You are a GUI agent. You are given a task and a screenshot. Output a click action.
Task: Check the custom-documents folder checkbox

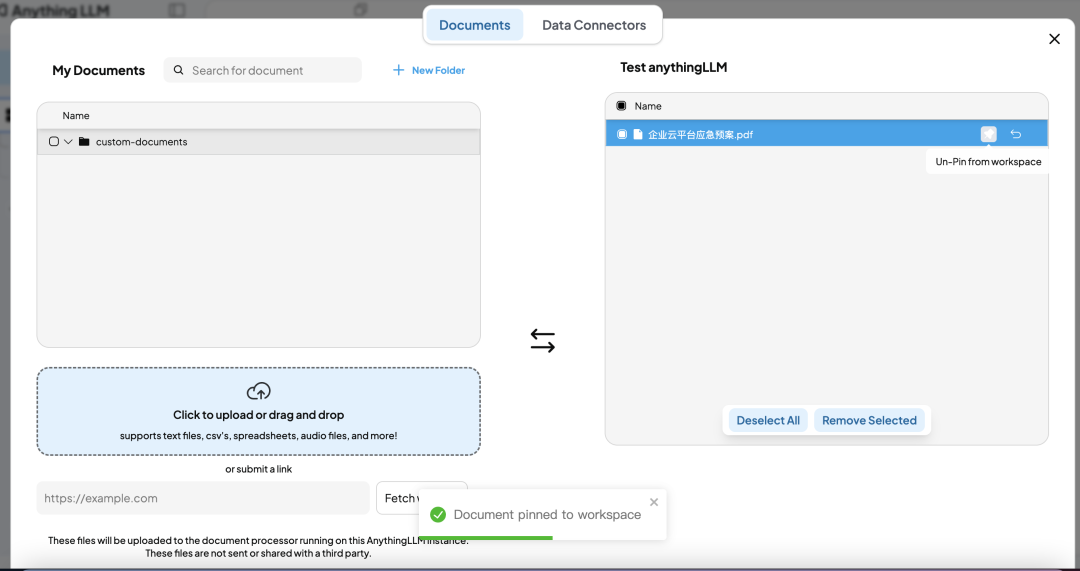pyautogui.click(x=54, y=142)
